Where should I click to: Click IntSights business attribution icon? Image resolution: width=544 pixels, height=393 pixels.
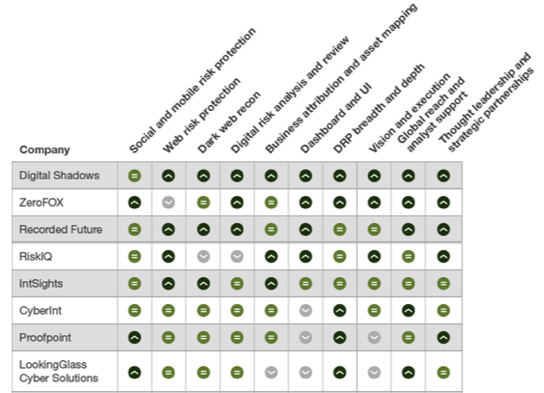271,284
